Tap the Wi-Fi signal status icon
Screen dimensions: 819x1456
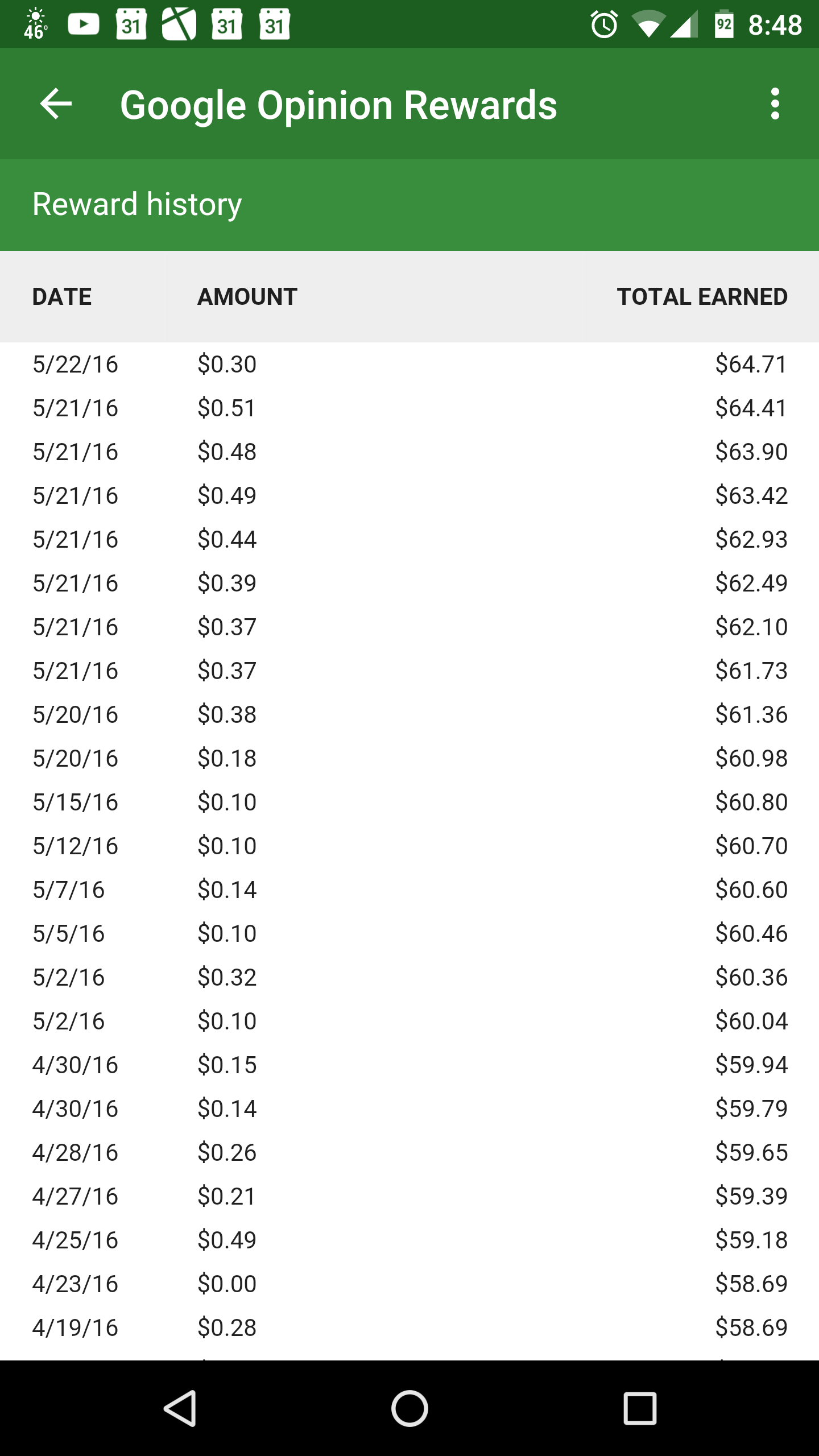pyautogui.click(x=648, y=24)
